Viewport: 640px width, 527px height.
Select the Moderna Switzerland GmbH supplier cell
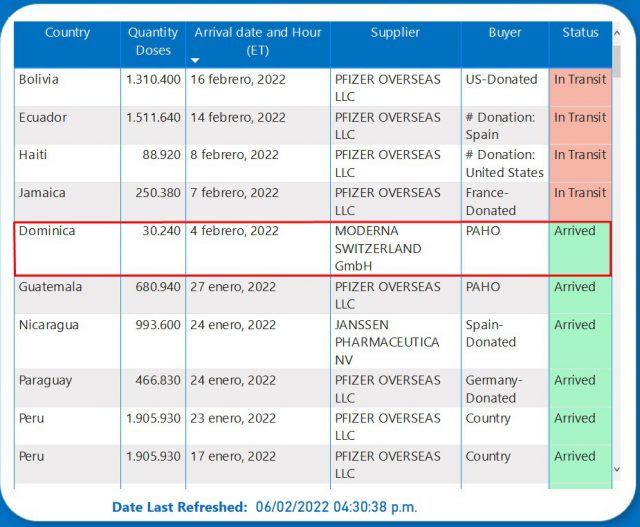pyautogui.click(x=378, y=248)
